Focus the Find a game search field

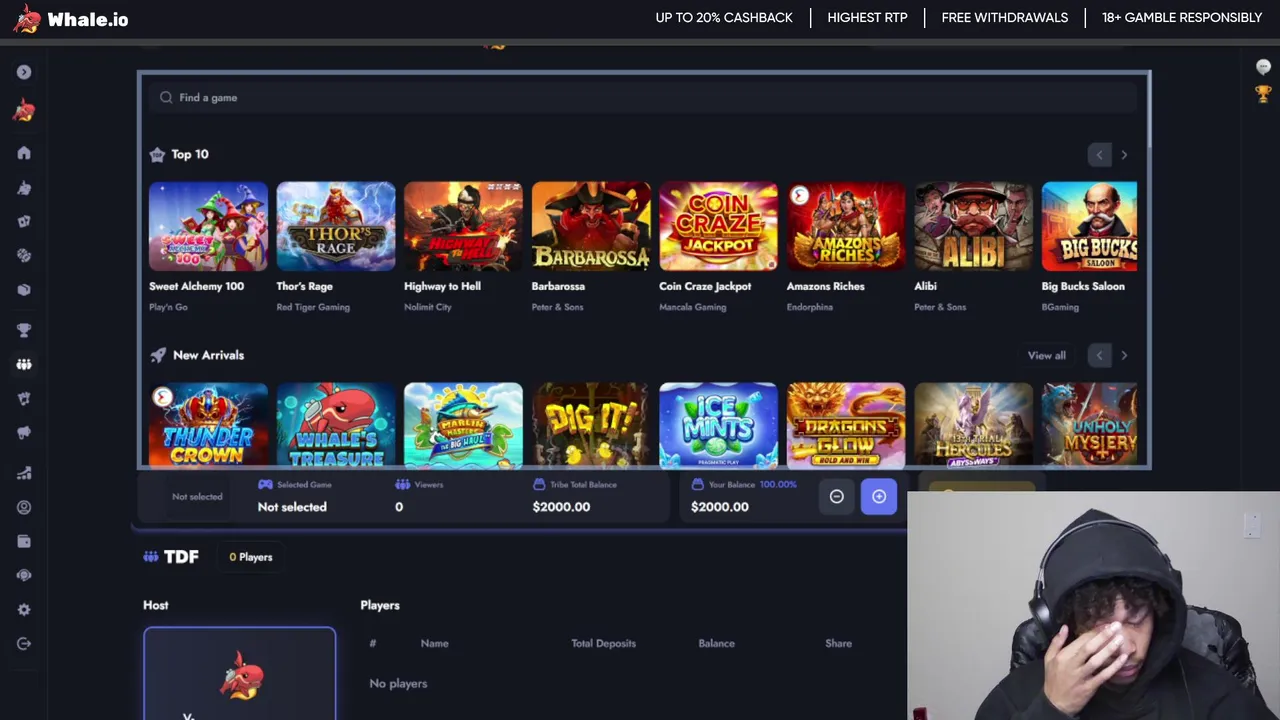[644, 97]
